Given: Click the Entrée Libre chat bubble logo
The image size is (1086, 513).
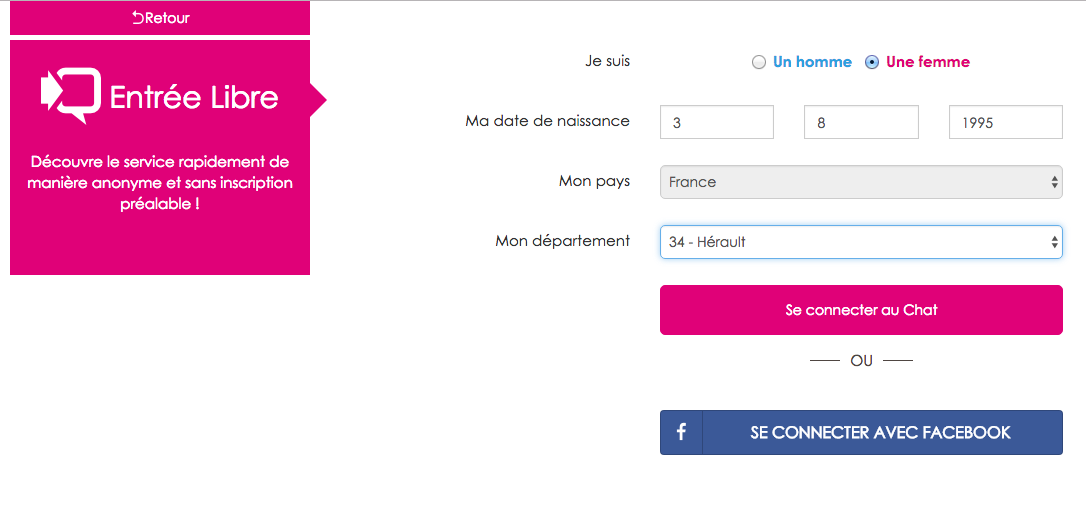Looking at the screenshot, I should pos(71,96).
